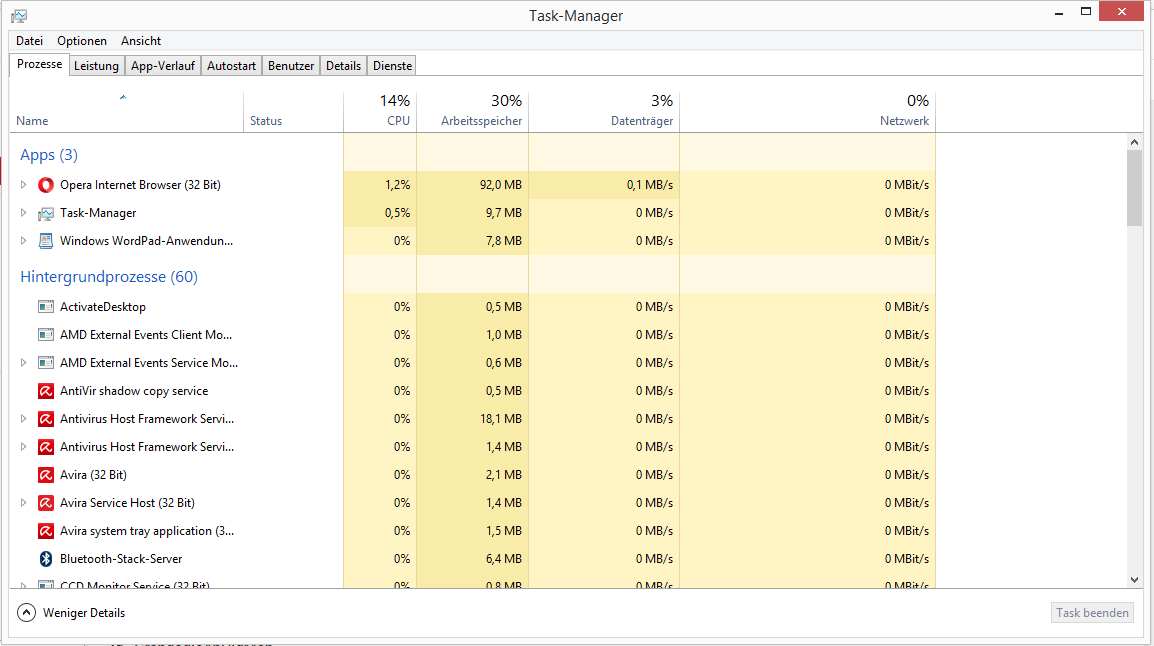Click the AMD External Events Service icon
The height and width of the screenshot is (646, 1154).
click(x=46, y=363)
